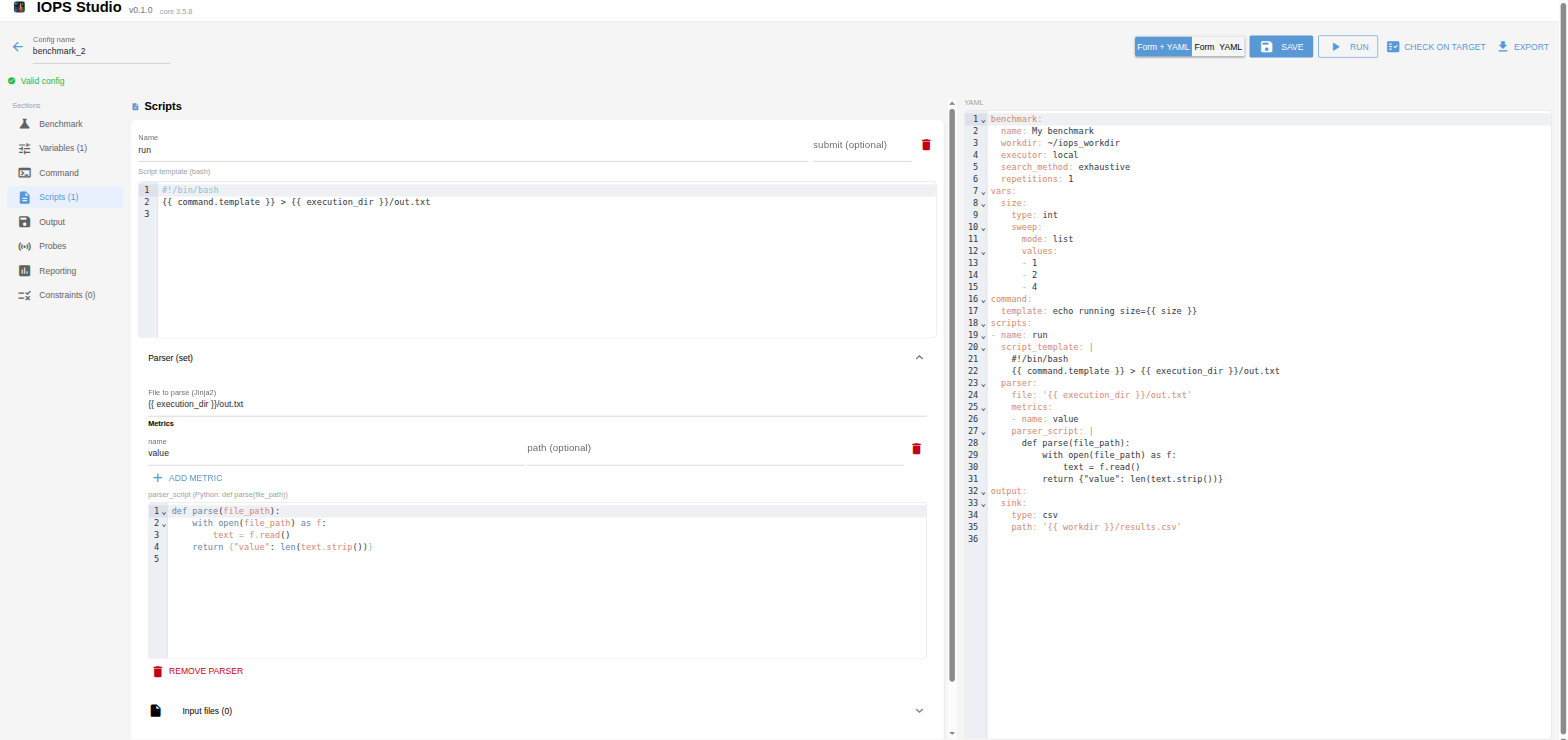The image size is (1568, 740).
Task: Click the form panel vertical scrollbar
Action: tap(952, 395)
